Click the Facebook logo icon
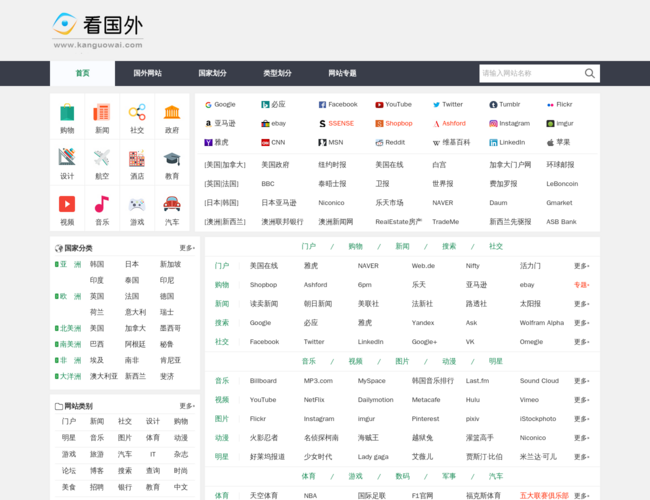 click(322, 105)
